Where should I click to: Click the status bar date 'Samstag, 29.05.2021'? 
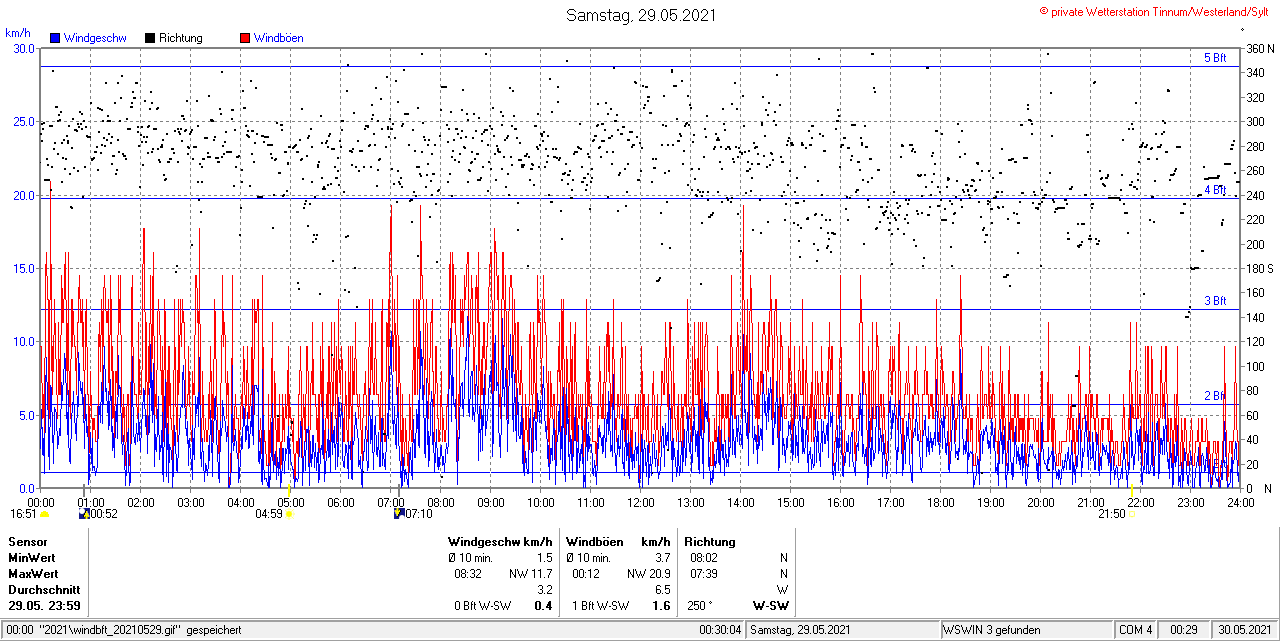(x=800, y=630)
